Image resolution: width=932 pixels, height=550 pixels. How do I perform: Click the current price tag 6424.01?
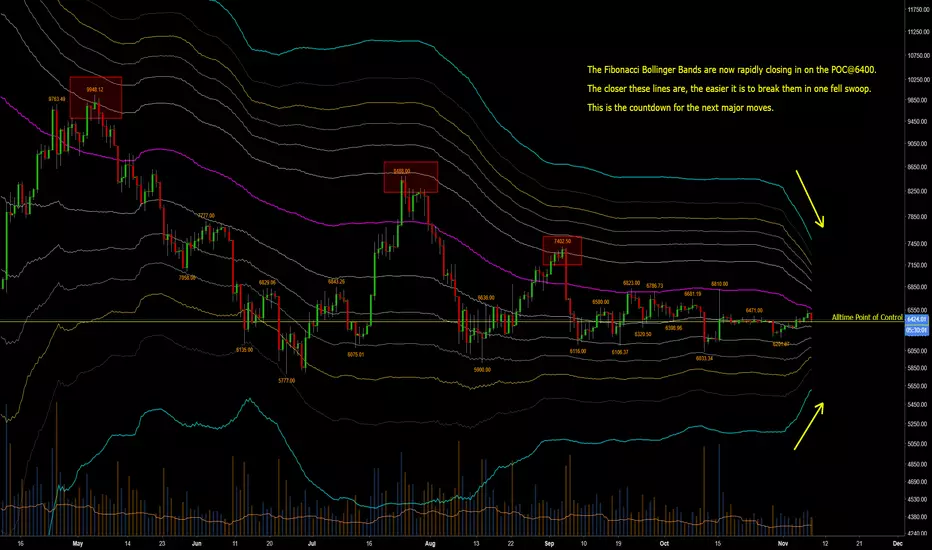[917, 319]
